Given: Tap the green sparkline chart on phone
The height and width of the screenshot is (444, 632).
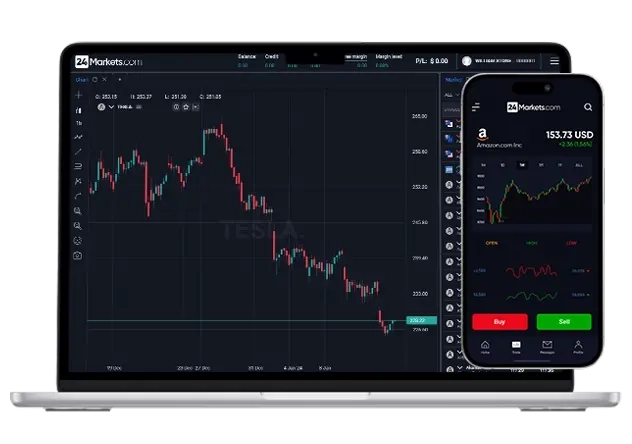Looking at the screenshot, I should point(531,296).
